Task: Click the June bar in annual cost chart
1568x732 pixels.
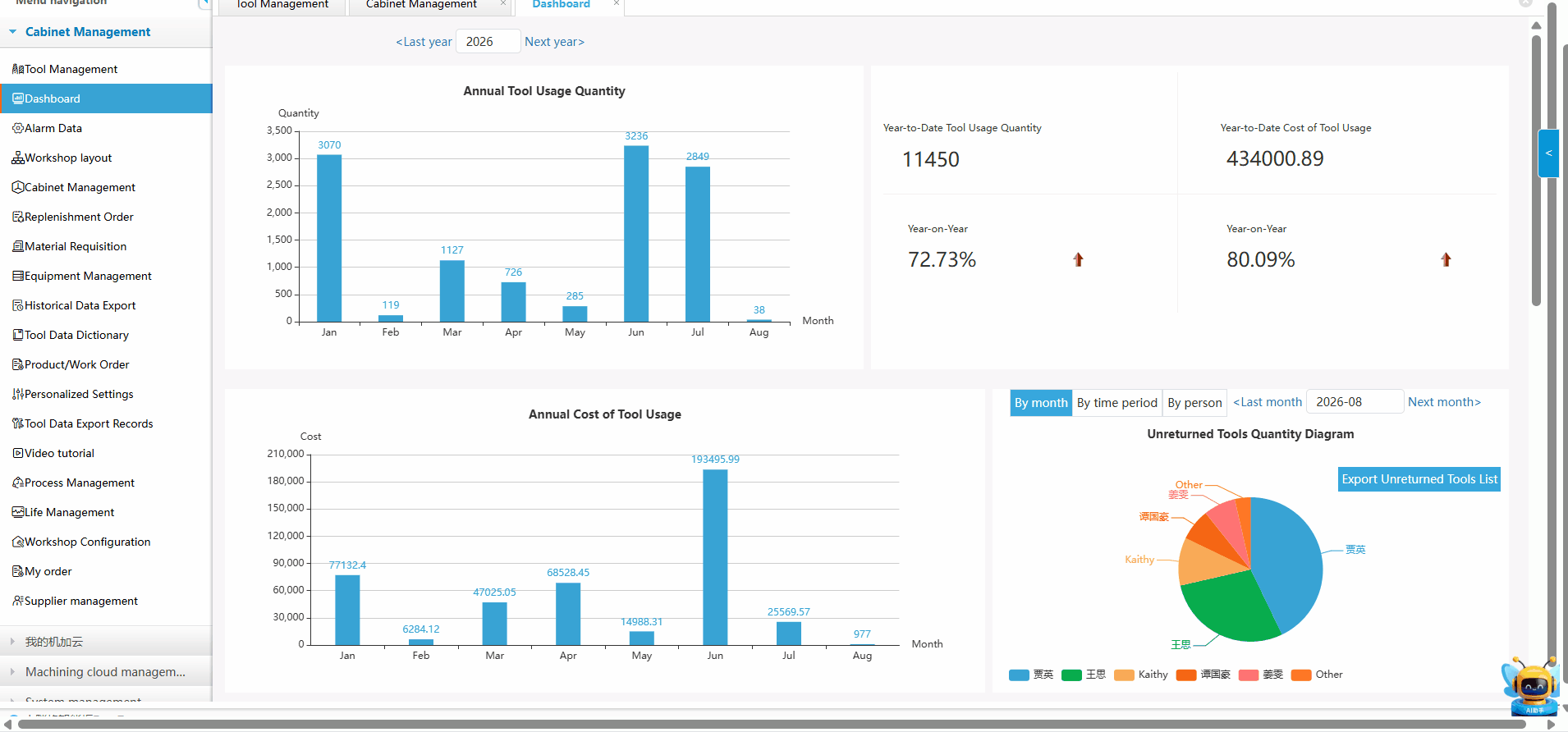Action: point(715,557)
